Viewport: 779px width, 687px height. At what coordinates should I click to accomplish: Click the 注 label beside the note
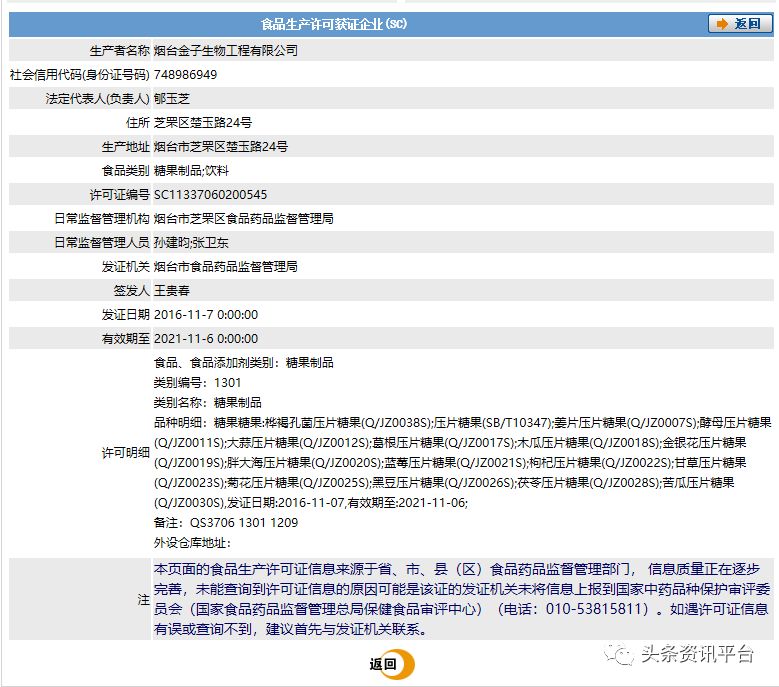tap(144, 600)
